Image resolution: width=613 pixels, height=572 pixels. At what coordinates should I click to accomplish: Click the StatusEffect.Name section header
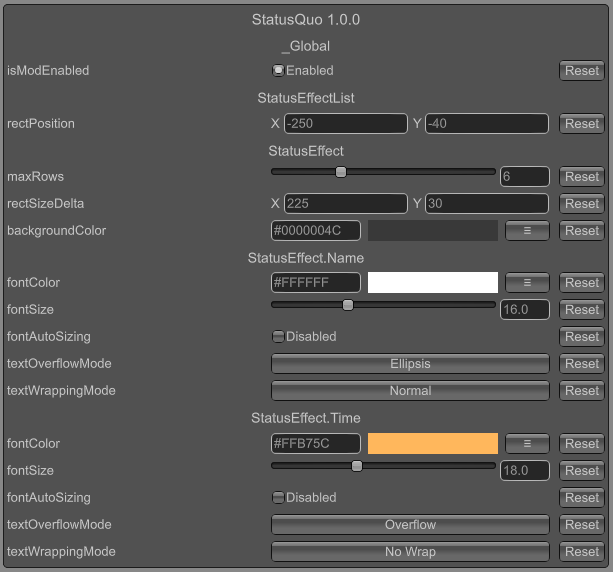click(x=306, y=258)
